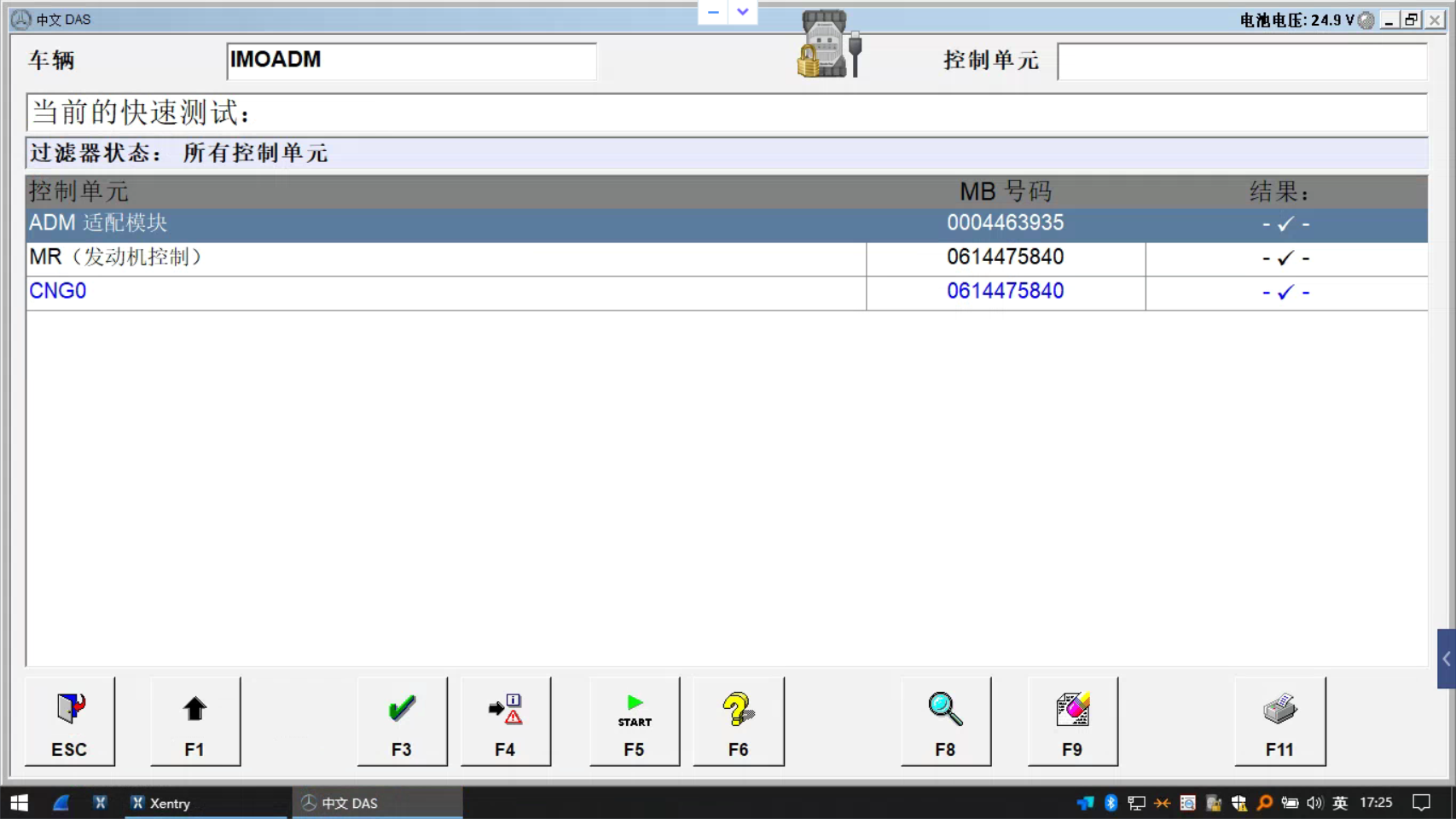This screenshot has height=819, width=1456.
Task: Open the pinned X icon in taskbar
Action: [100, 803]
